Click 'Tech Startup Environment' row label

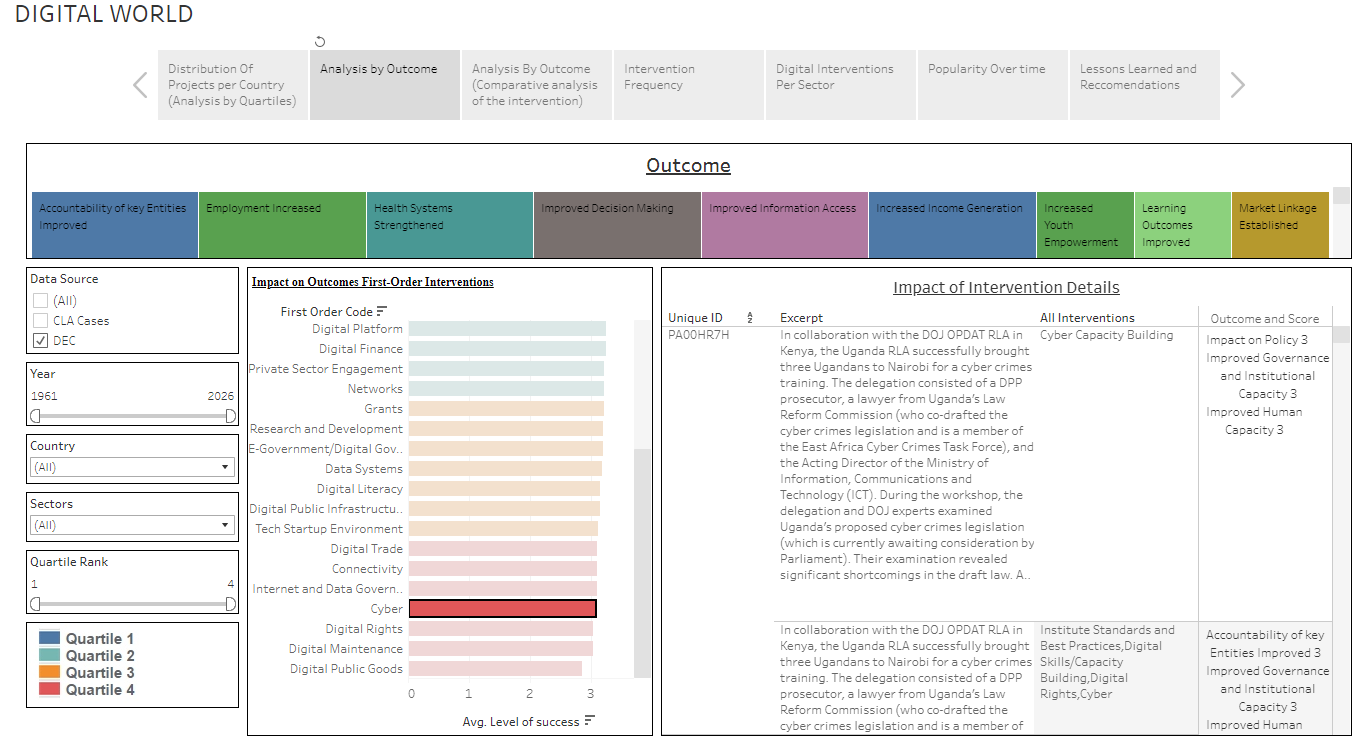pyautogui.click(x=329, y=529)
